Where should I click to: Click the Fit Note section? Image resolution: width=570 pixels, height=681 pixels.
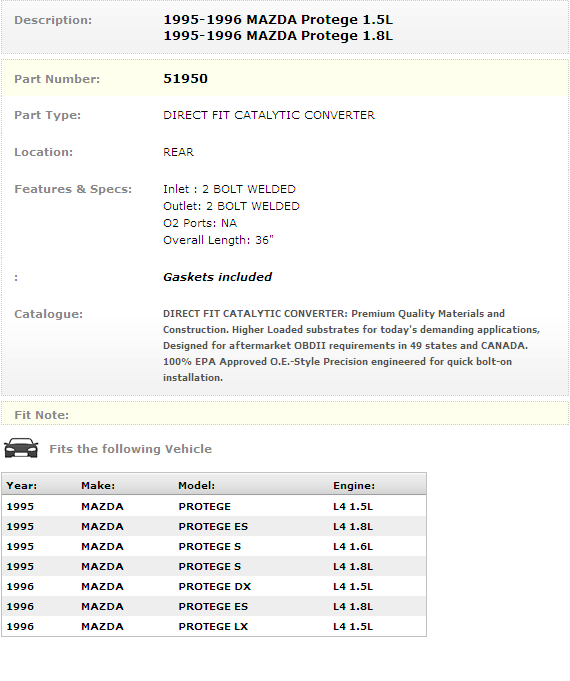(285, 414)
